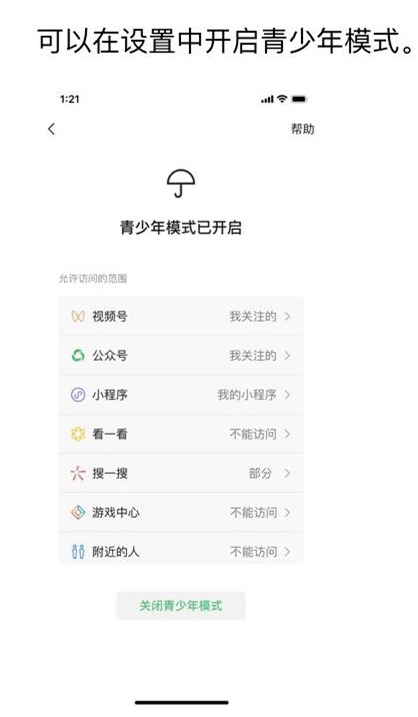Click the 视频号 butterfly icon
This screenshot has height=717, width=418.
[78, 316]
